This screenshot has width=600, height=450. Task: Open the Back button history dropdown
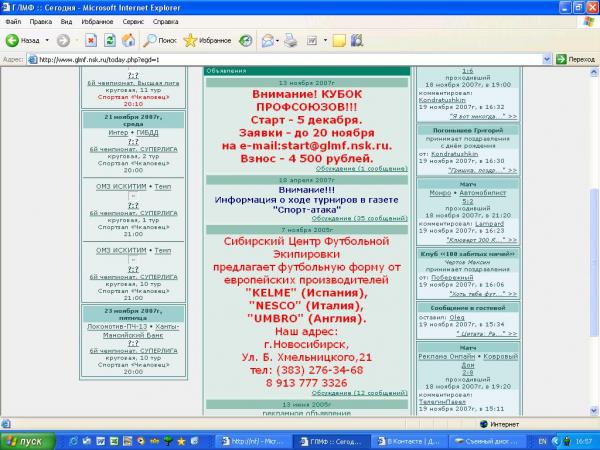[47, 41]
